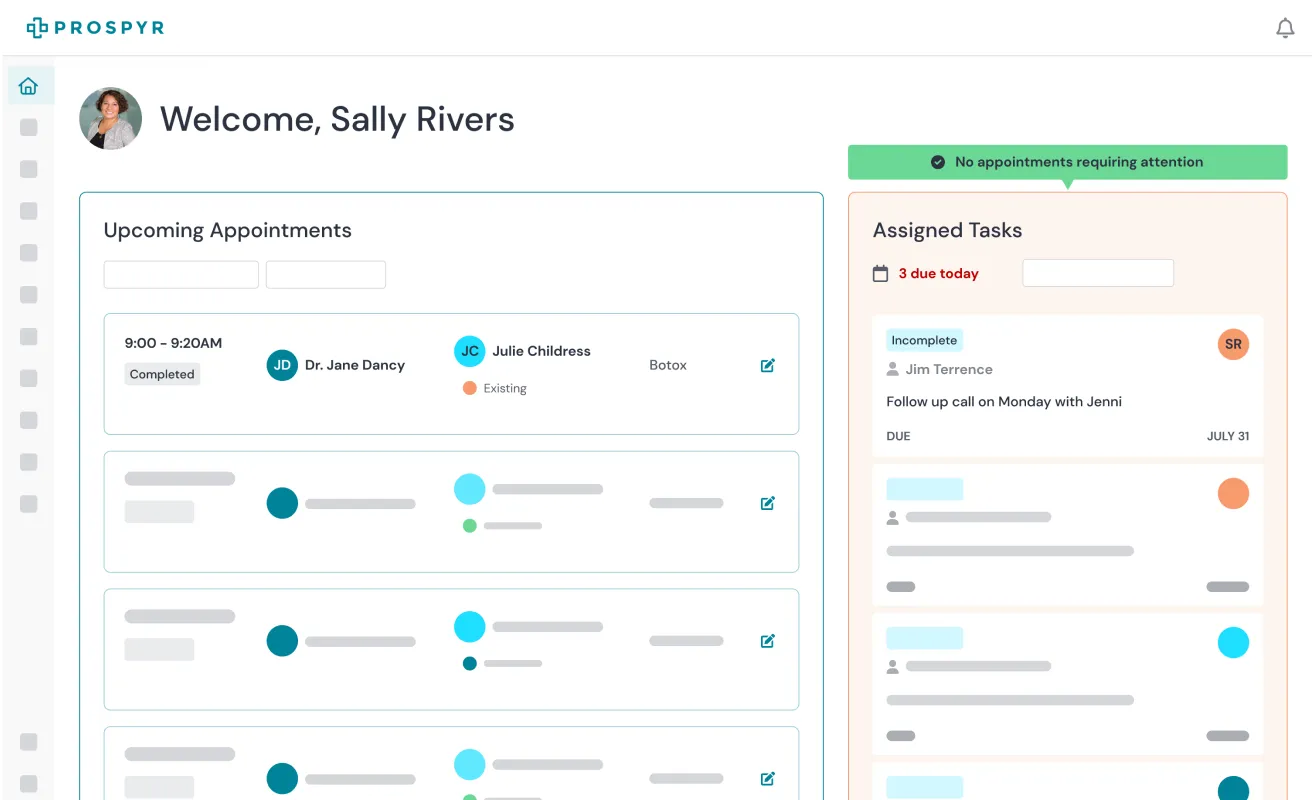Open the first filter field under Upcoming Appointments

click(181, 275)
